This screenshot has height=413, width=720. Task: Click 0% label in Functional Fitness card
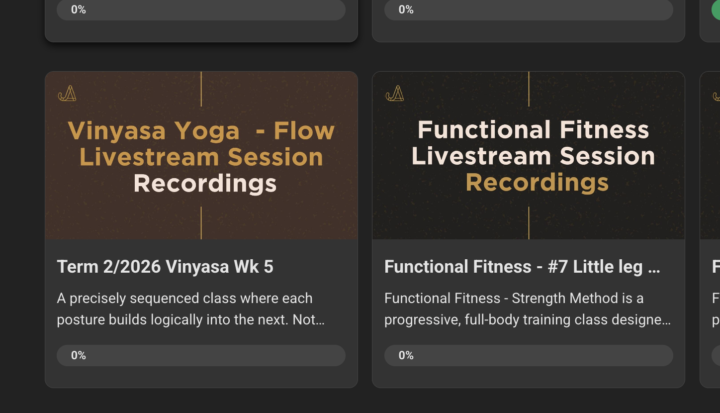(x=406, y=356)
